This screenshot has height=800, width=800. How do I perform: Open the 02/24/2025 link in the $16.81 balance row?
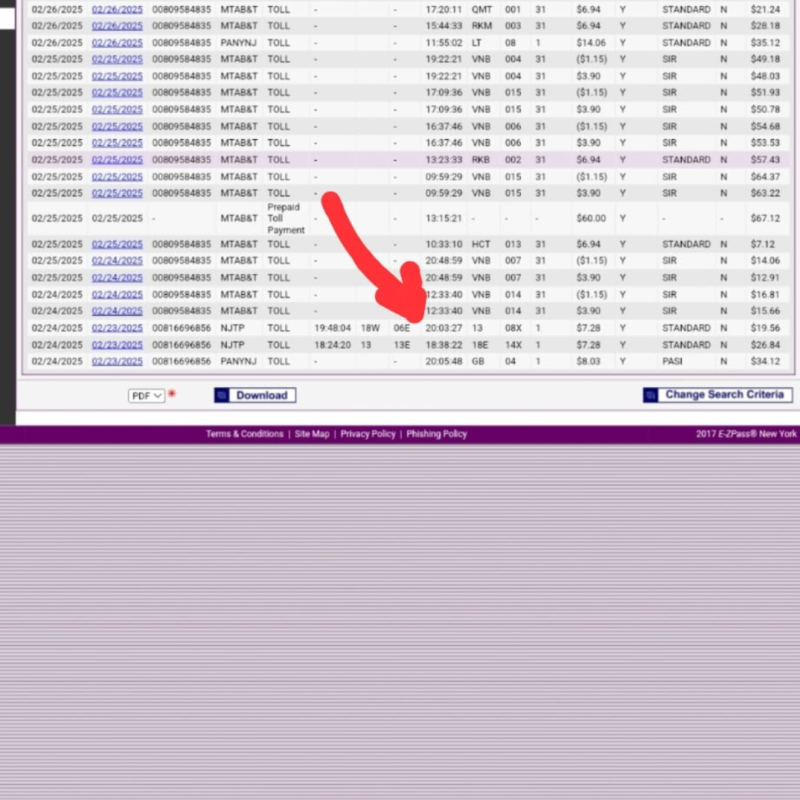pyautogui.click(x=117, y=294)
